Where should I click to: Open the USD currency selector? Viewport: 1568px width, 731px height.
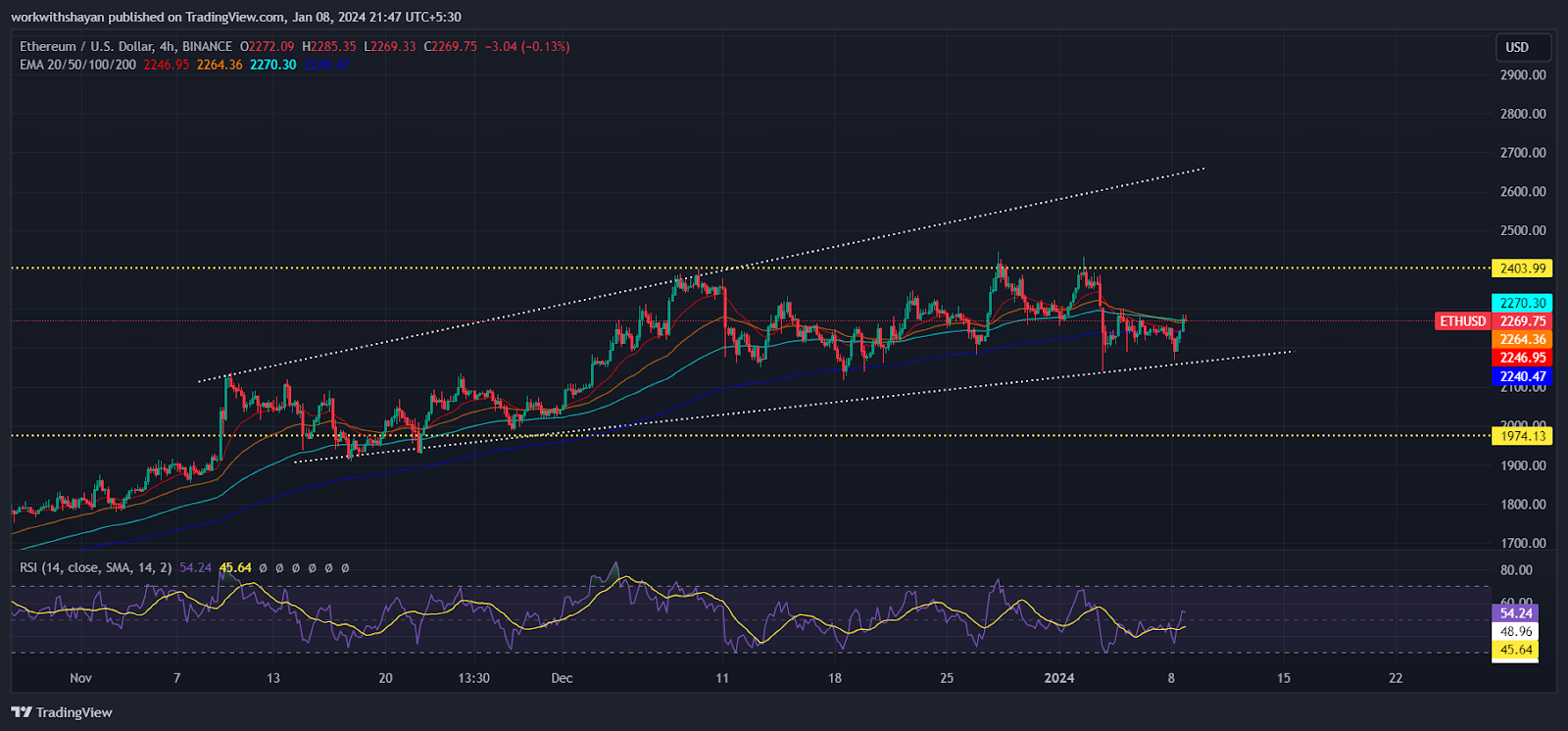click(1517, 47)
